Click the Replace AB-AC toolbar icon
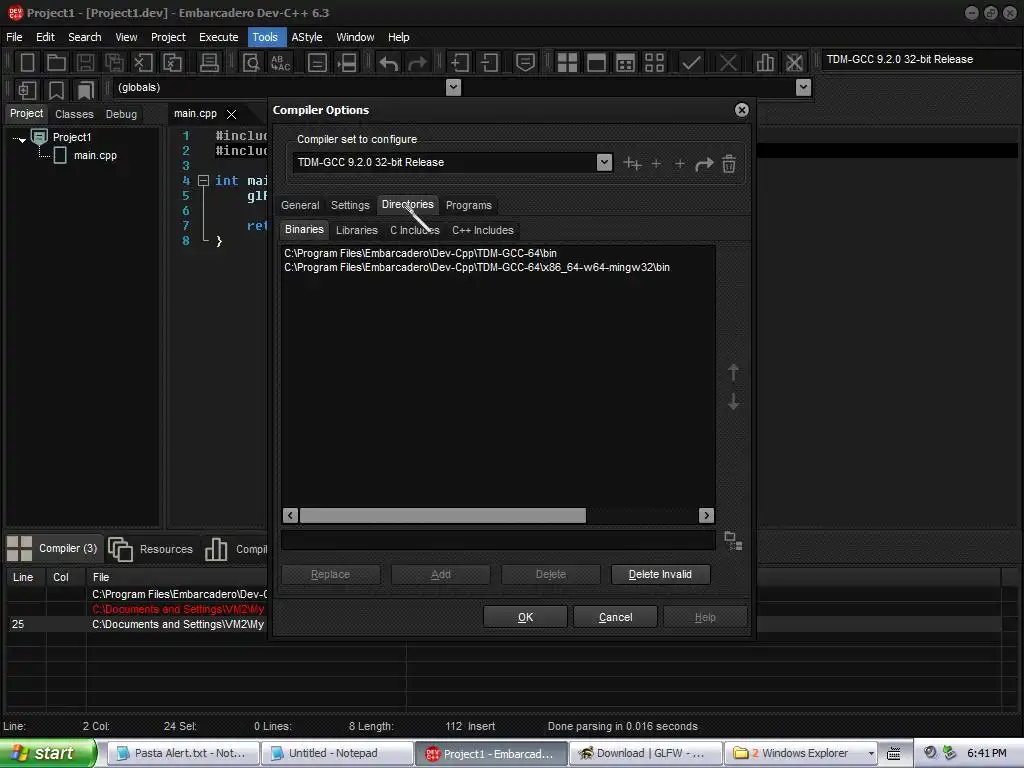The width and height of the screenshot is (1024, 768). tap(280, 63)
